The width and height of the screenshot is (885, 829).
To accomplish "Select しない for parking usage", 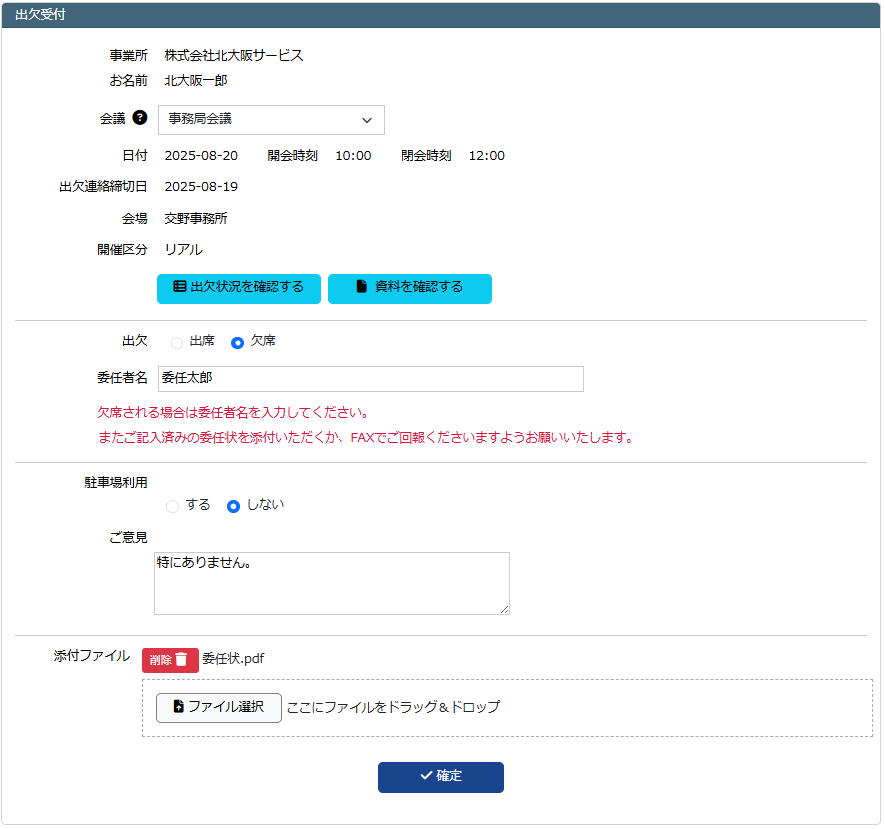I will point(233,505).
